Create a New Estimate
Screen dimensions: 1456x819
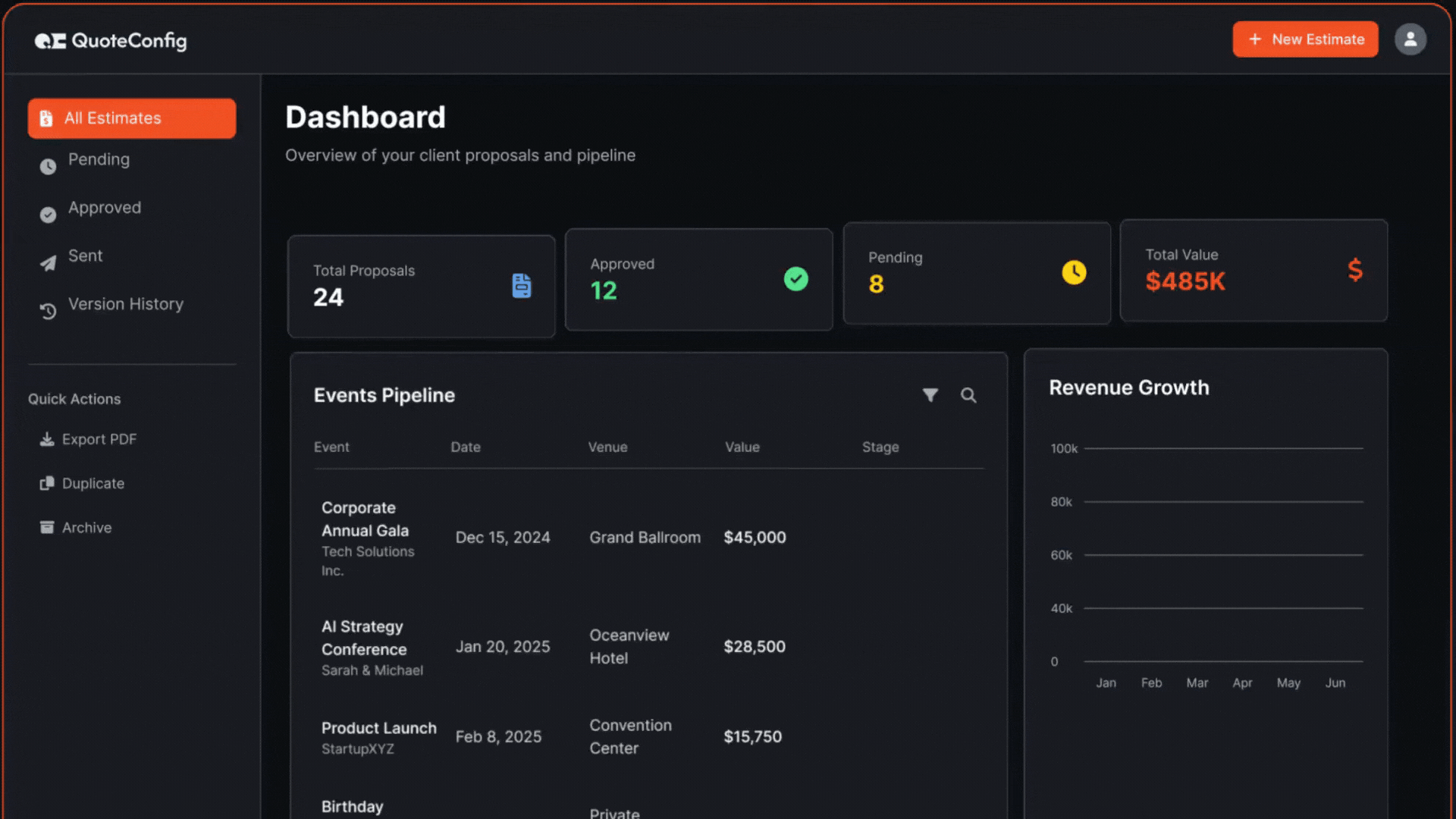[x=1305, y=39]
